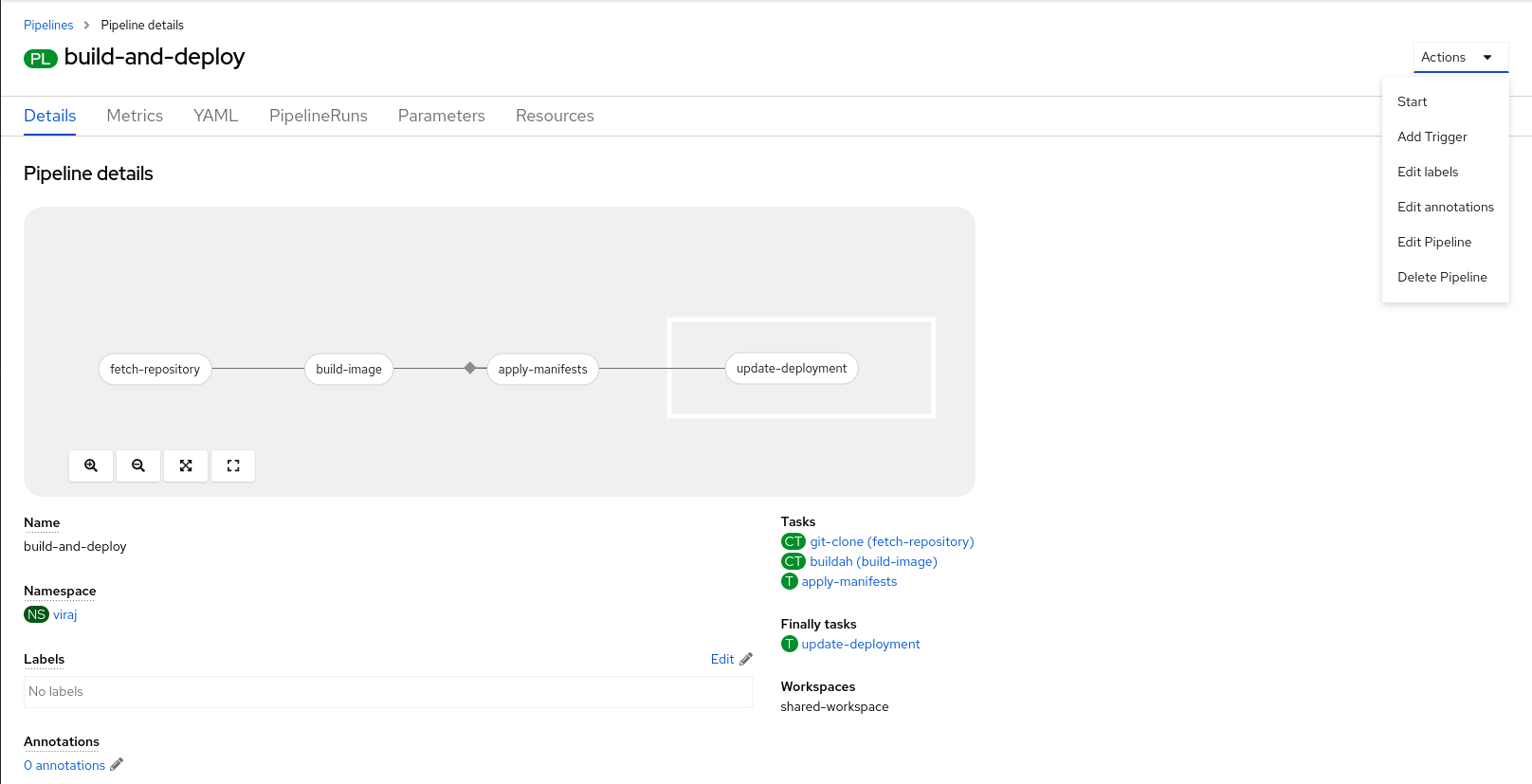Click pencil icon next to Labels Edit
The width and height of the screenshot is (1532, 784).
coord(746,659)
